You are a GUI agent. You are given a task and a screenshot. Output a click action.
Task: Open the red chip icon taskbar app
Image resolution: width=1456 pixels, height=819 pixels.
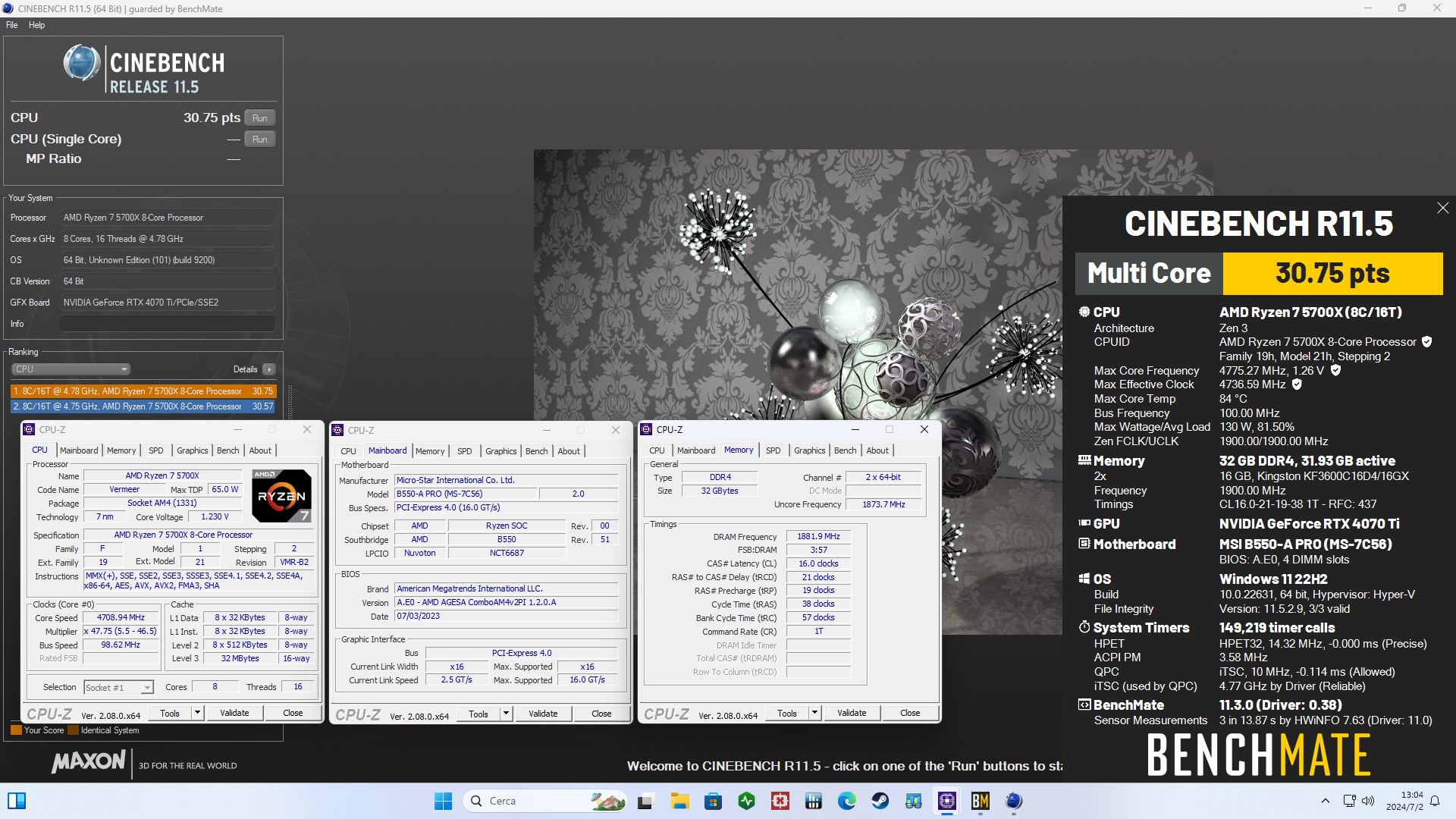(780, 801)
